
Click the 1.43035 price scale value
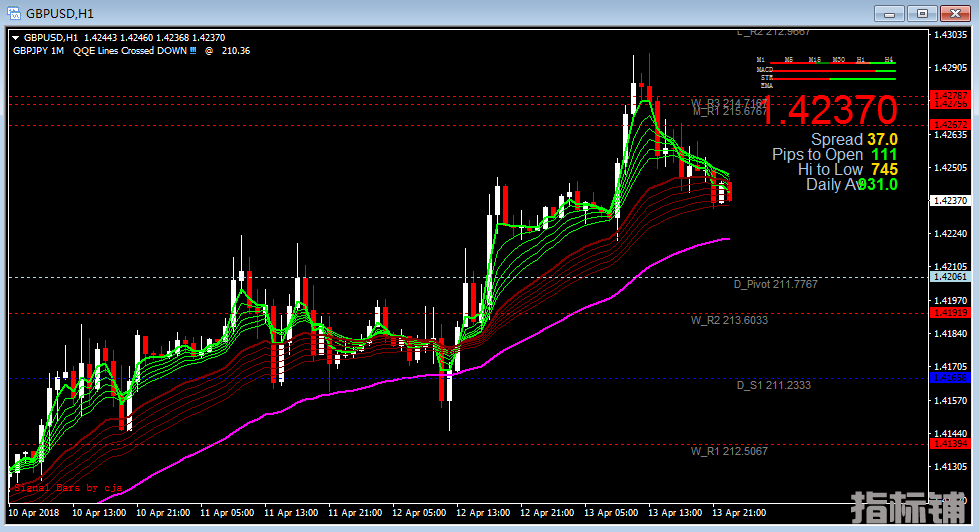click(x=950, y=34)
